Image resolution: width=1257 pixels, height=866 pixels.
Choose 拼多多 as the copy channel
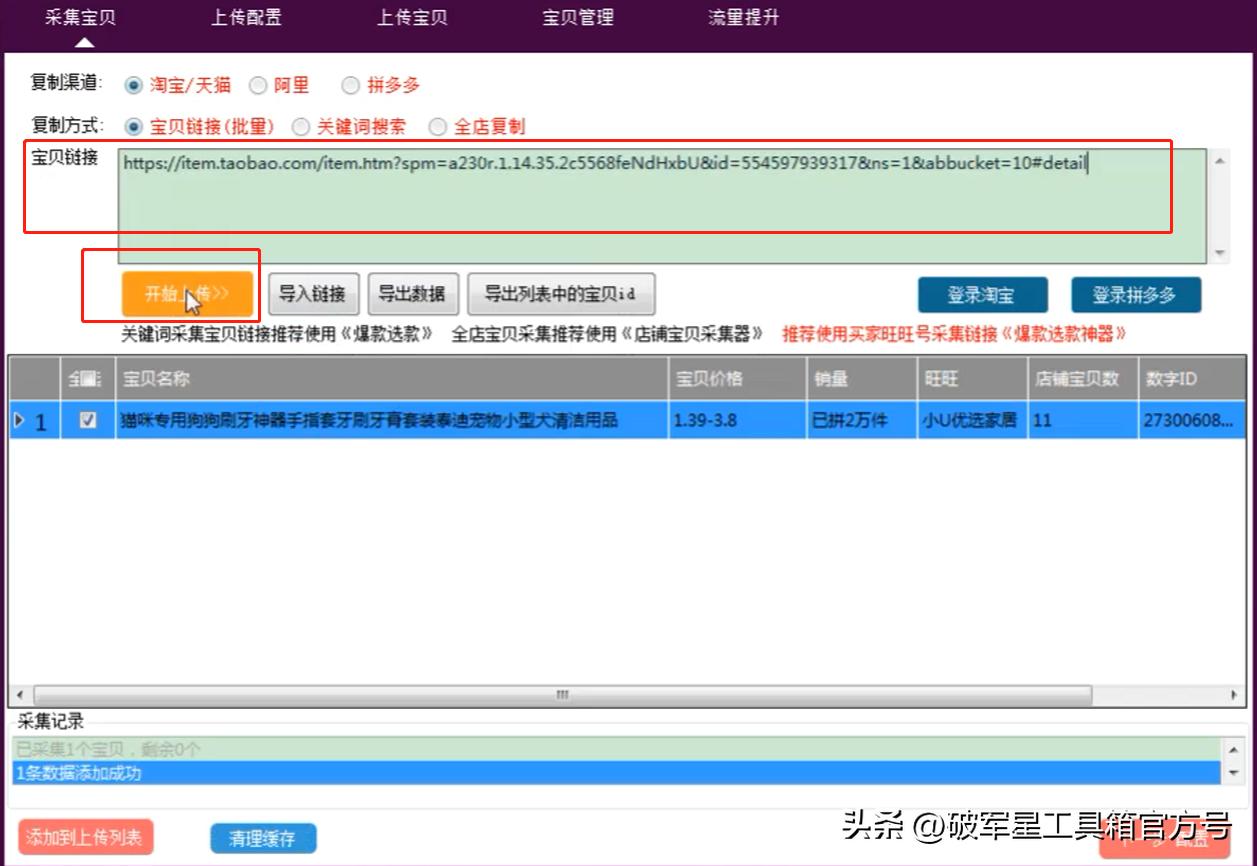(x=350, y=86)
